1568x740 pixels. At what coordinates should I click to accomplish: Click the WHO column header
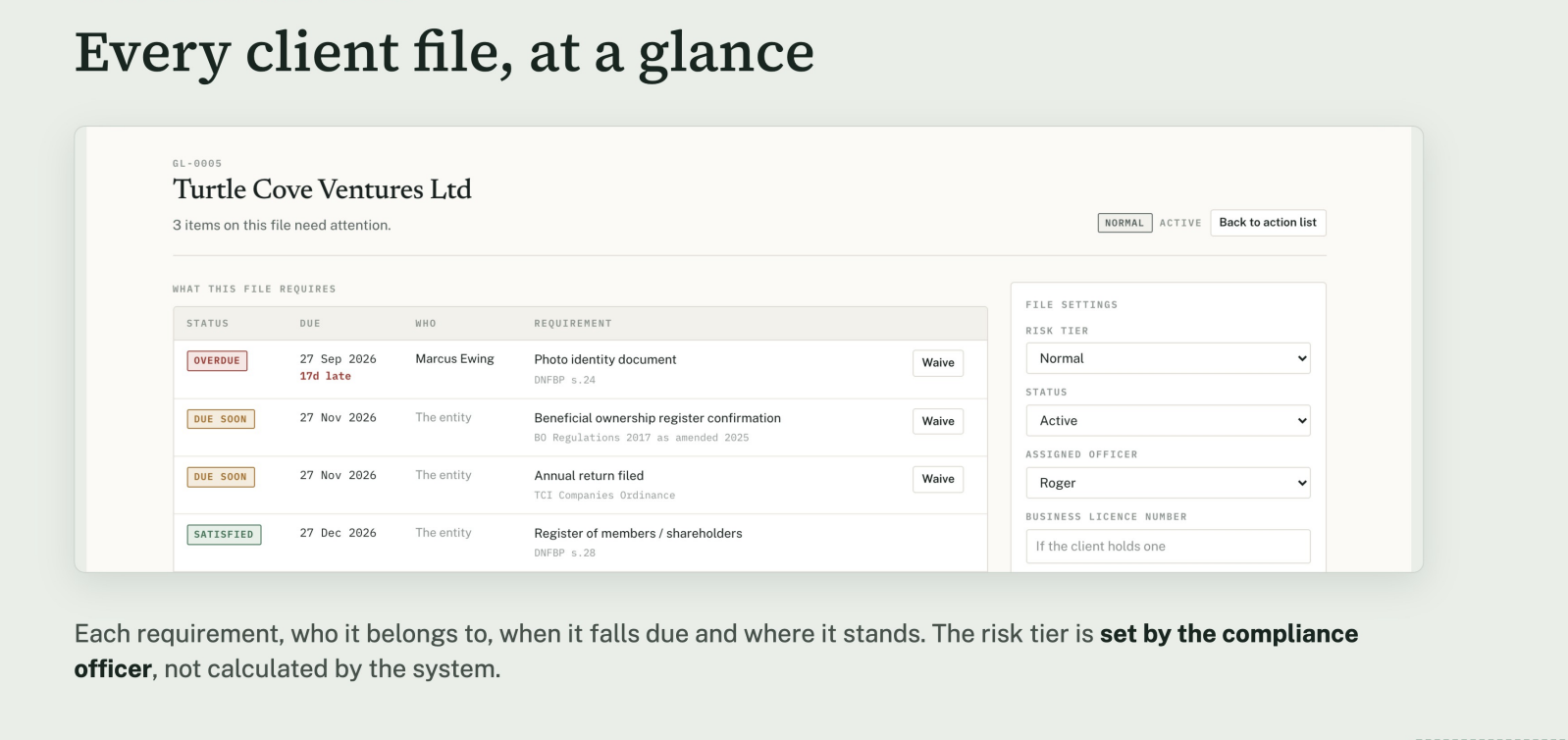pos(426,324)
